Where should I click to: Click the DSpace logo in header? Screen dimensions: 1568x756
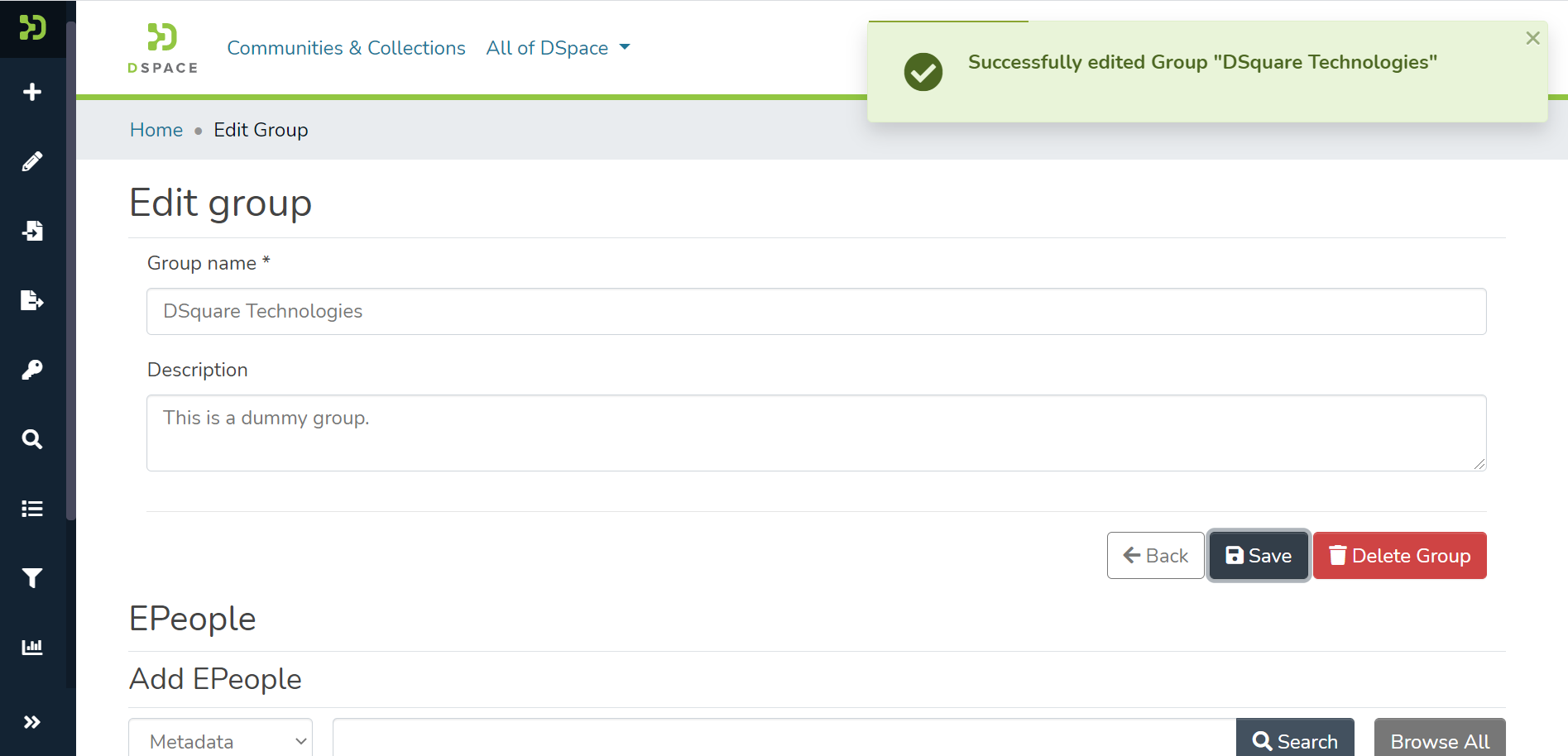(x=163, y=48)
